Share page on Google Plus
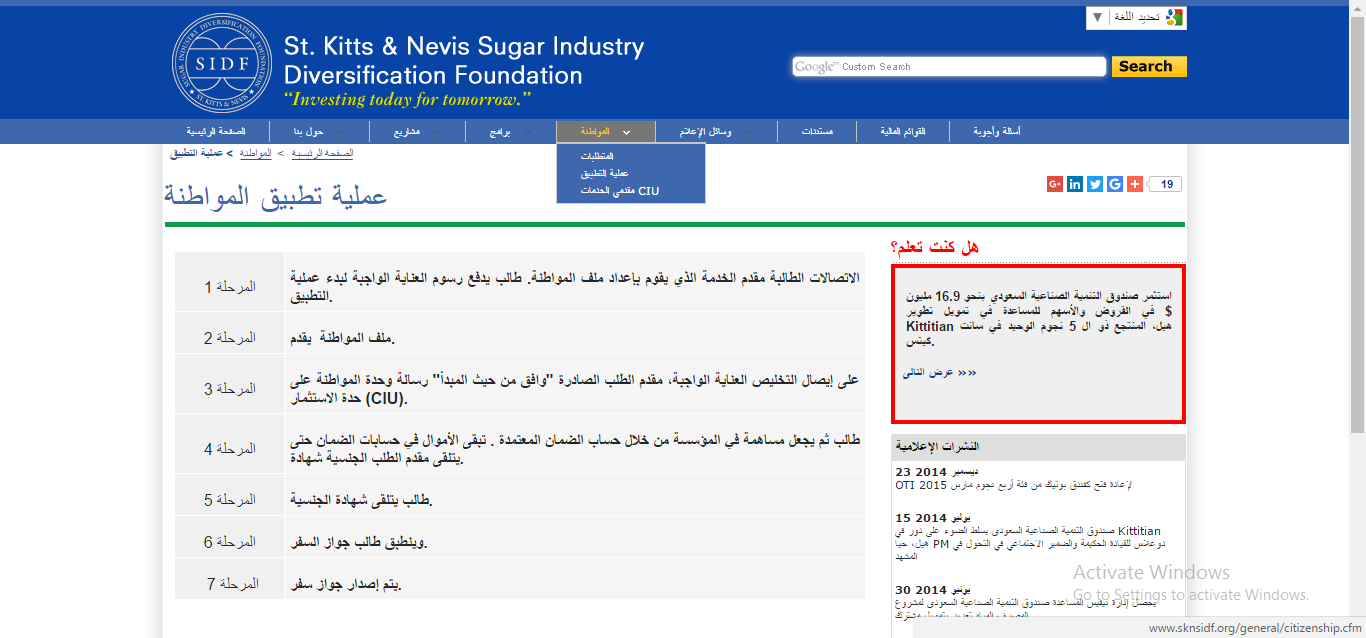 [1055, 184]
